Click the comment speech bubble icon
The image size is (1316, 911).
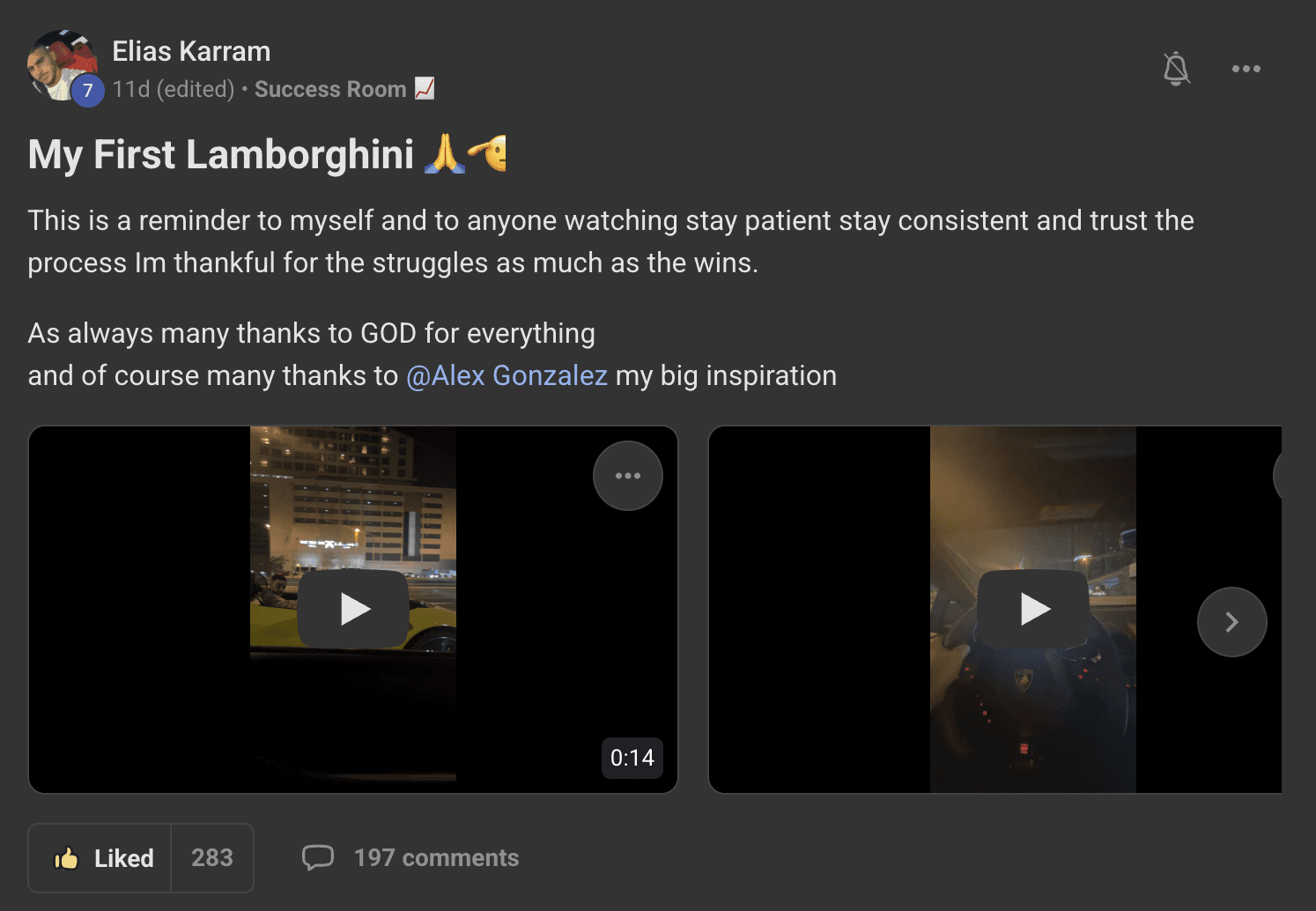[318, 857]
